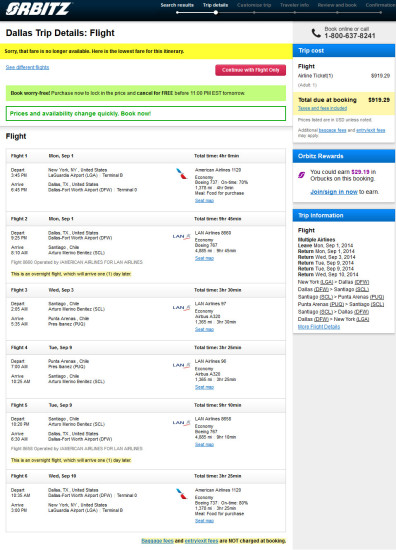Click American Airlines logo in Flight 6
This screenshot has width=396, height=550.
pos(181,494)
